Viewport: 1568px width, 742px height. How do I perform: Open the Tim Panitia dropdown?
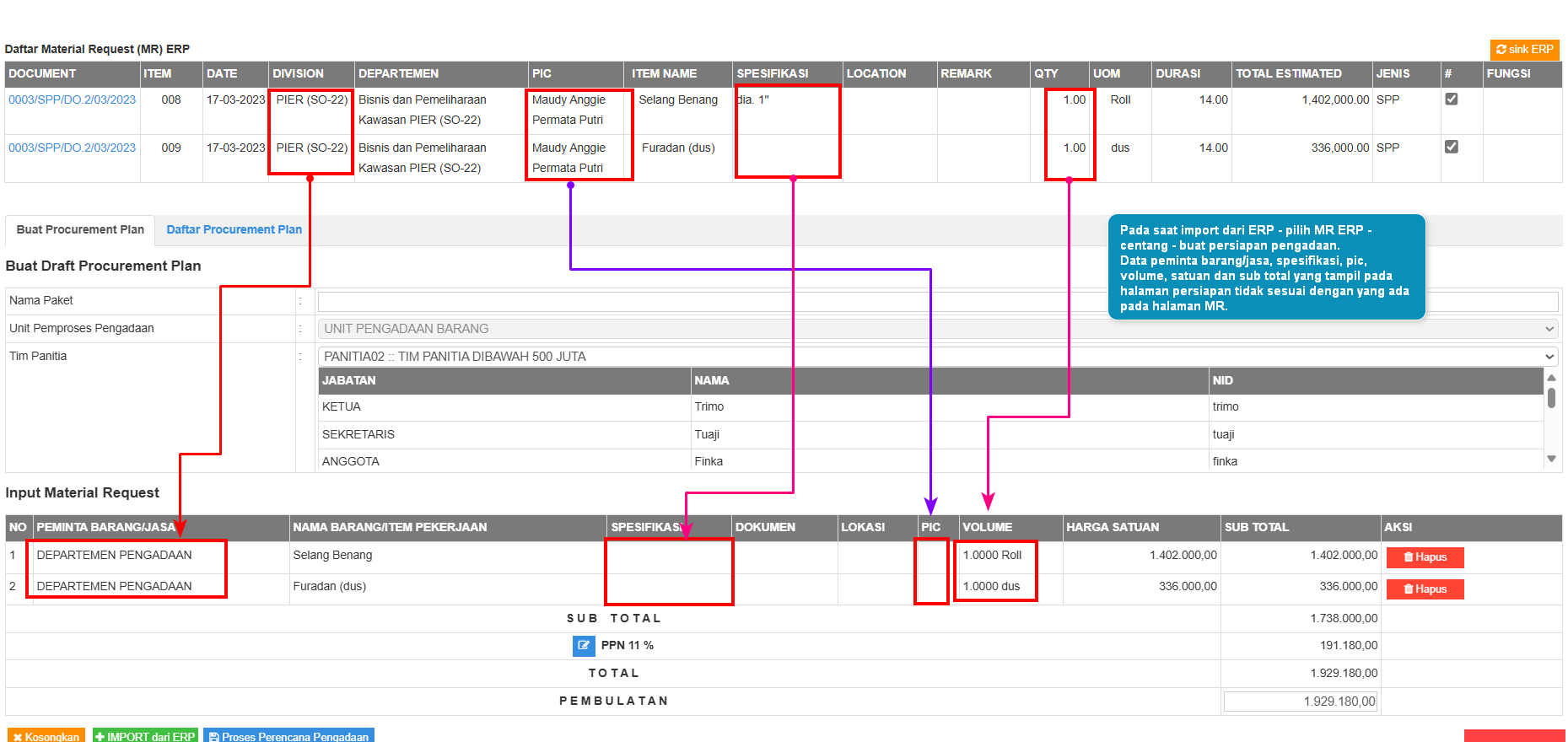pyautogui.click(x=938, y=357)
